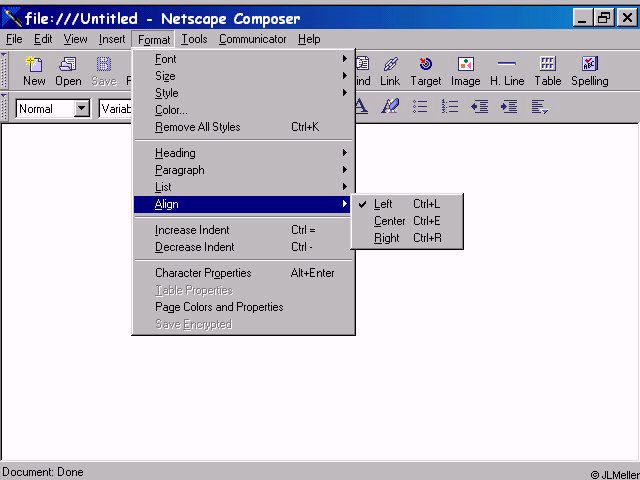640x480 pixels.
Task: Expand the Size submenu
Action: point(243,76)
